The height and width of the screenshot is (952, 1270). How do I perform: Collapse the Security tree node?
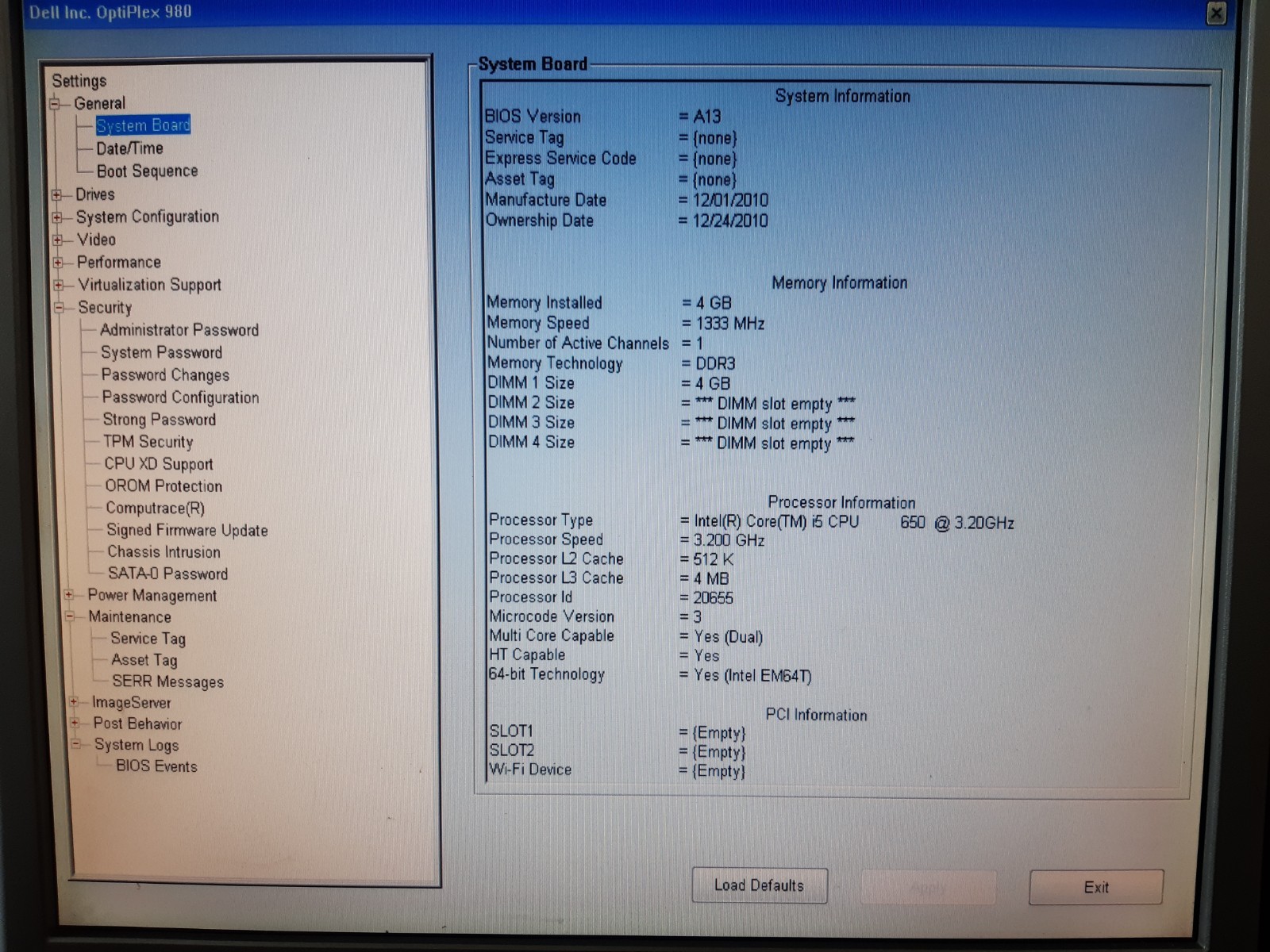59,308
